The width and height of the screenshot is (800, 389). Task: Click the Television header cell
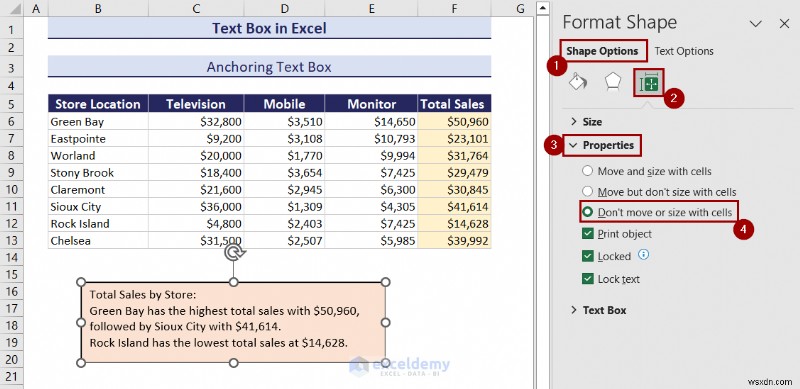[196, 104]
